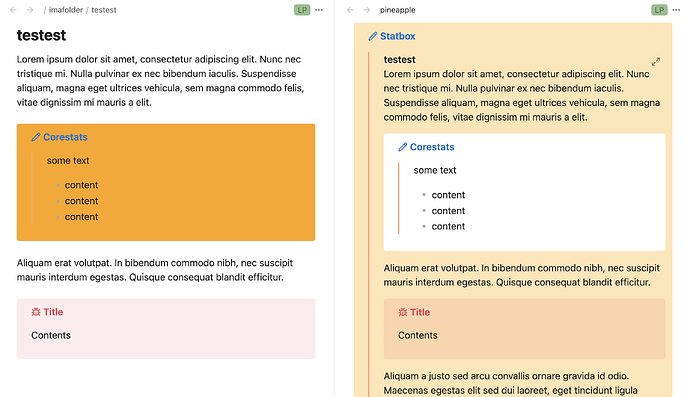Go forward in left testest pane
690x397 pixels.
(30, 10)
